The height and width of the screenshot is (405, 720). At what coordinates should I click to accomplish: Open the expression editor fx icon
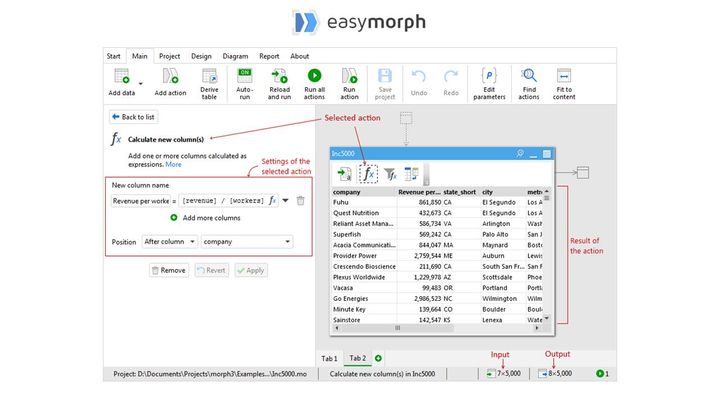pos(273,201)
